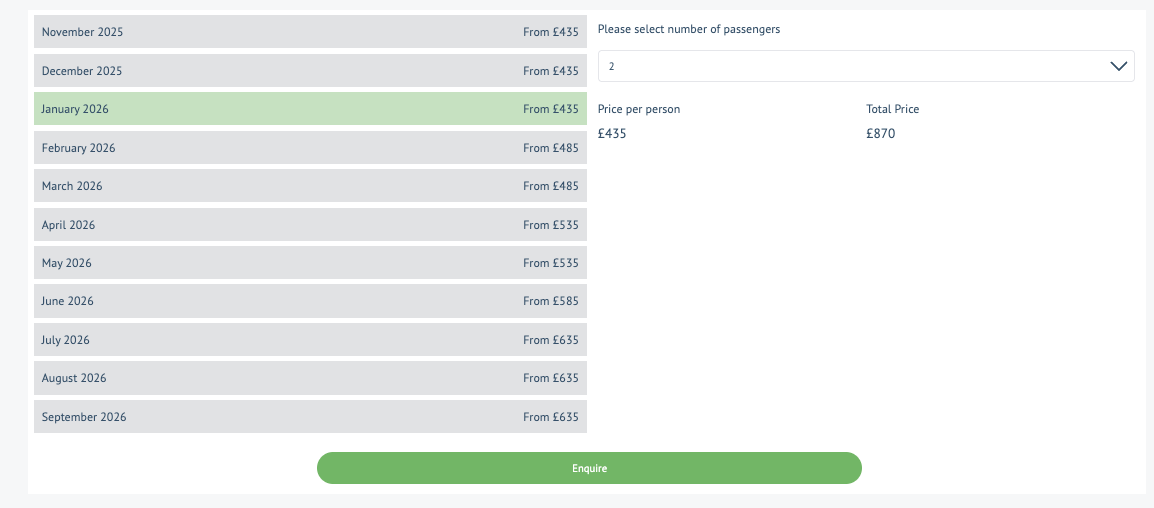1154x508 pixels.
Task: Select the July 2026 departure row
Action: (x=310, y=340)
